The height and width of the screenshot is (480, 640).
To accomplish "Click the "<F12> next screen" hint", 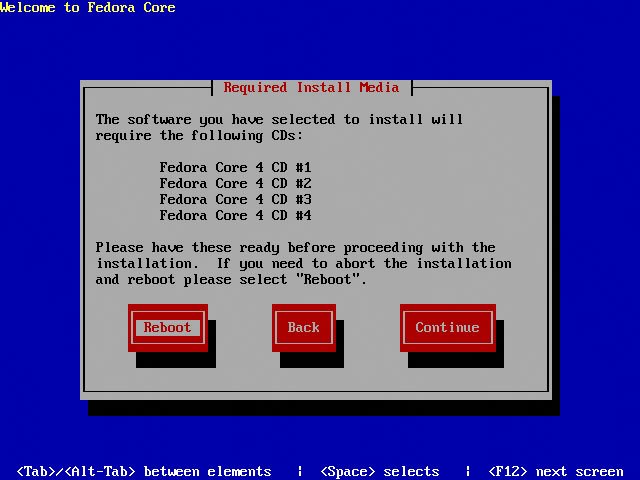I will (x=556, y=471).
